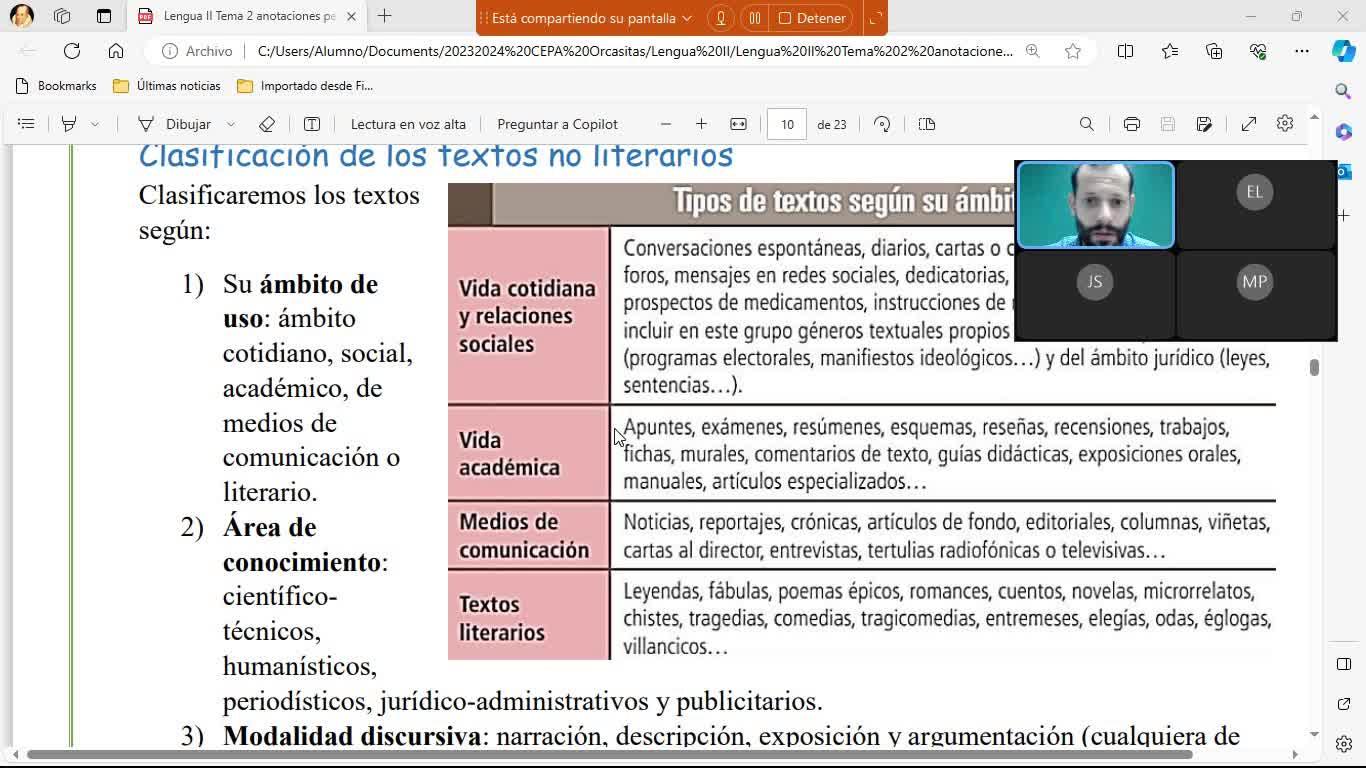Open Browser essentials
Screen dimensions: 1366x768
coord(1258,51)
